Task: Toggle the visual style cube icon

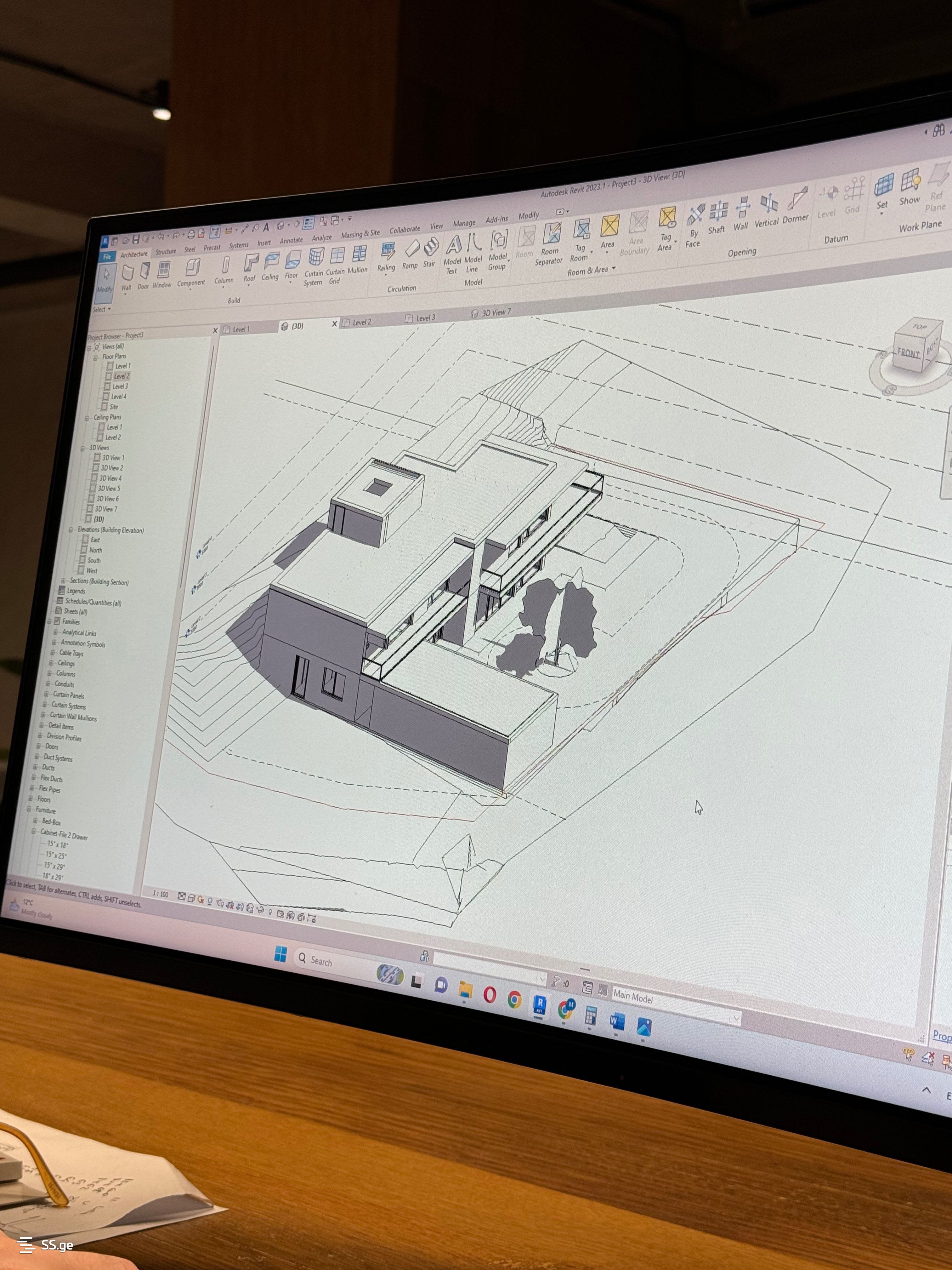Action: tap(192, 899)
